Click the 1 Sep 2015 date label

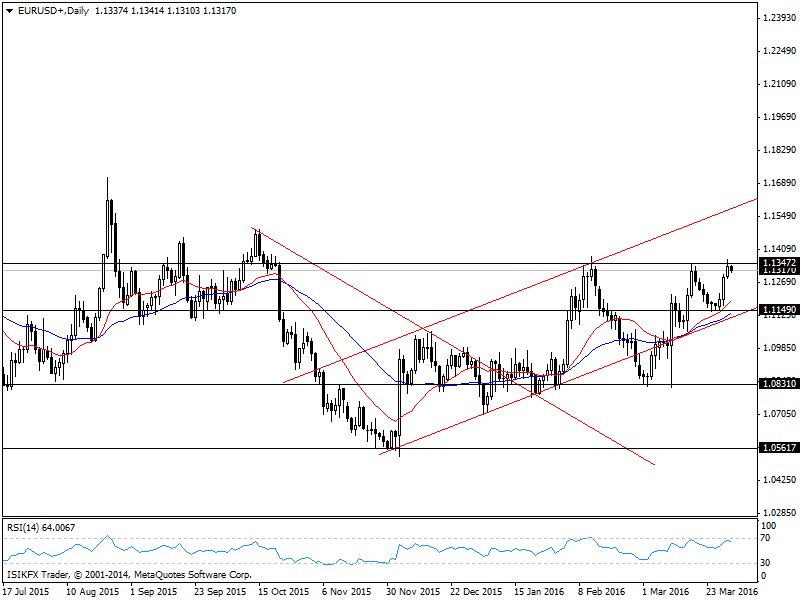[154, 592]
